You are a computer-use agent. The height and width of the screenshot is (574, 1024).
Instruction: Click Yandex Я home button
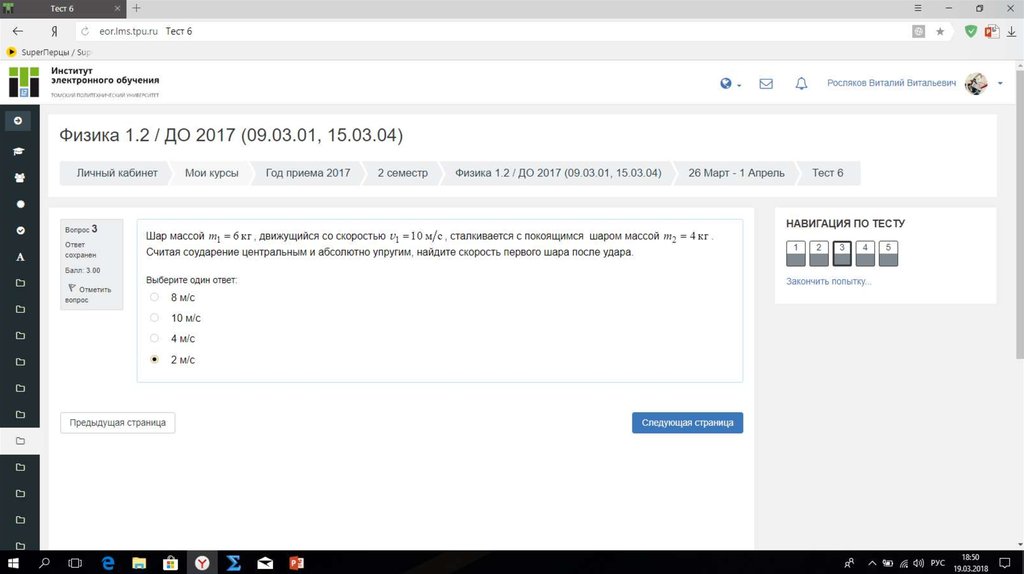(54, 31)
